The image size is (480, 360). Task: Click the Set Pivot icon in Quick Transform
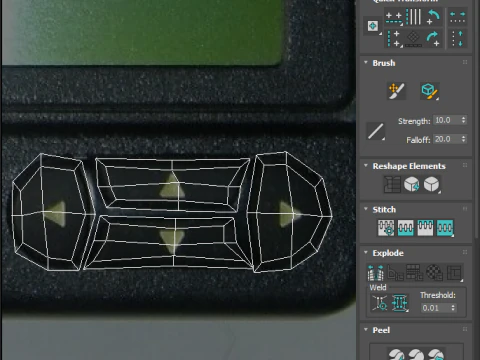click(373, 26)
